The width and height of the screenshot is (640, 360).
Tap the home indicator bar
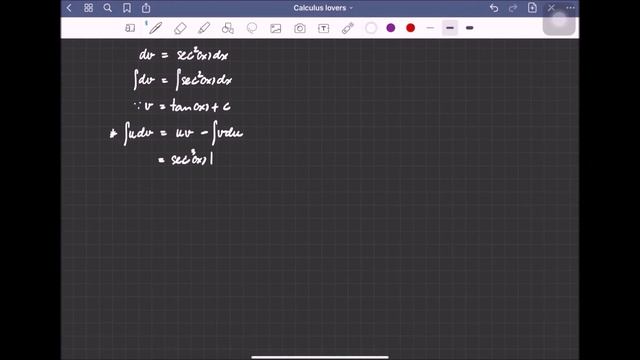click(320, 357)
